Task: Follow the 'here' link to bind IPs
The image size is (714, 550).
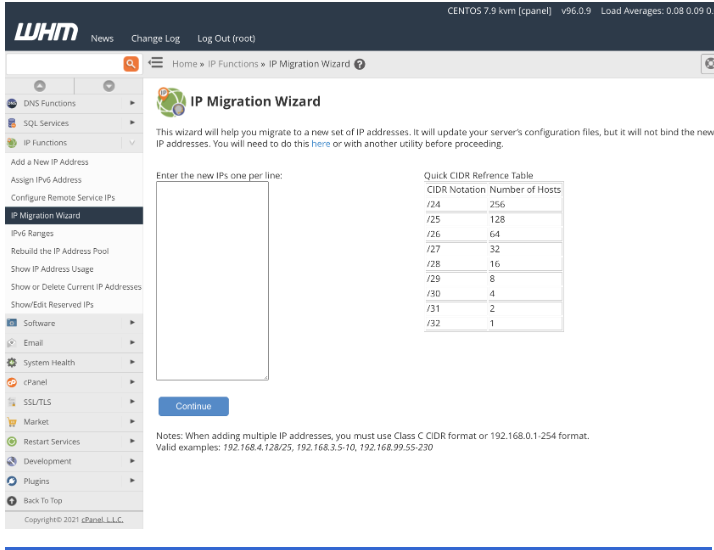Action: pyautogui.click(x=320, y=144)
